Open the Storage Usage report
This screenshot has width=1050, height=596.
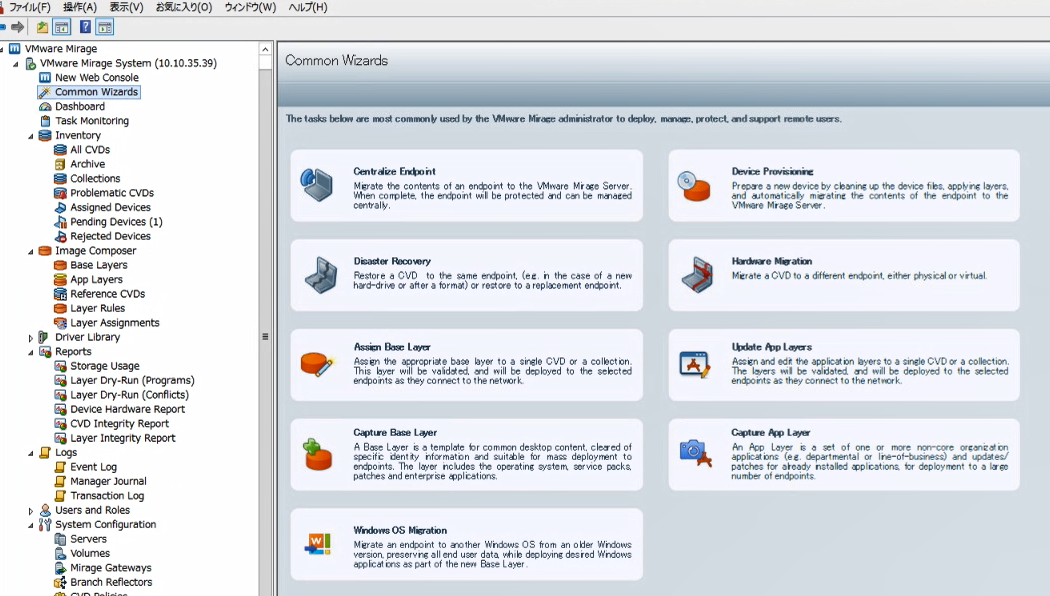(104, 366)
